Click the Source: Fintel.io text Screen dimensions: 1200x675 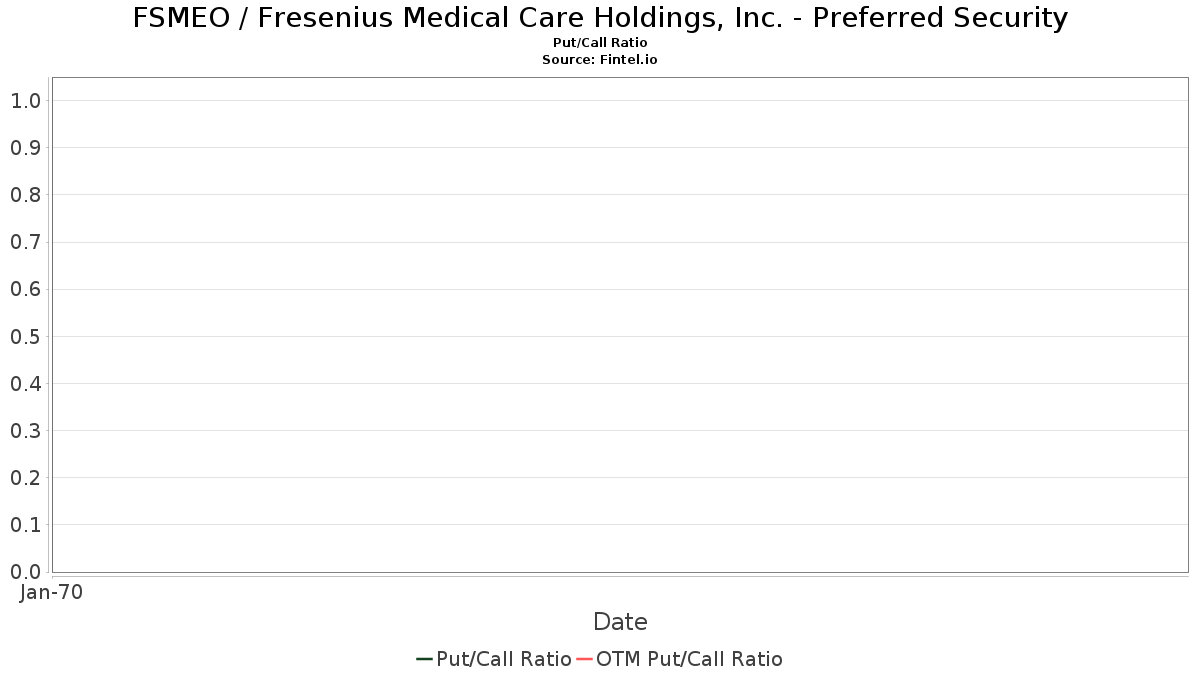(x=600, y=59)
